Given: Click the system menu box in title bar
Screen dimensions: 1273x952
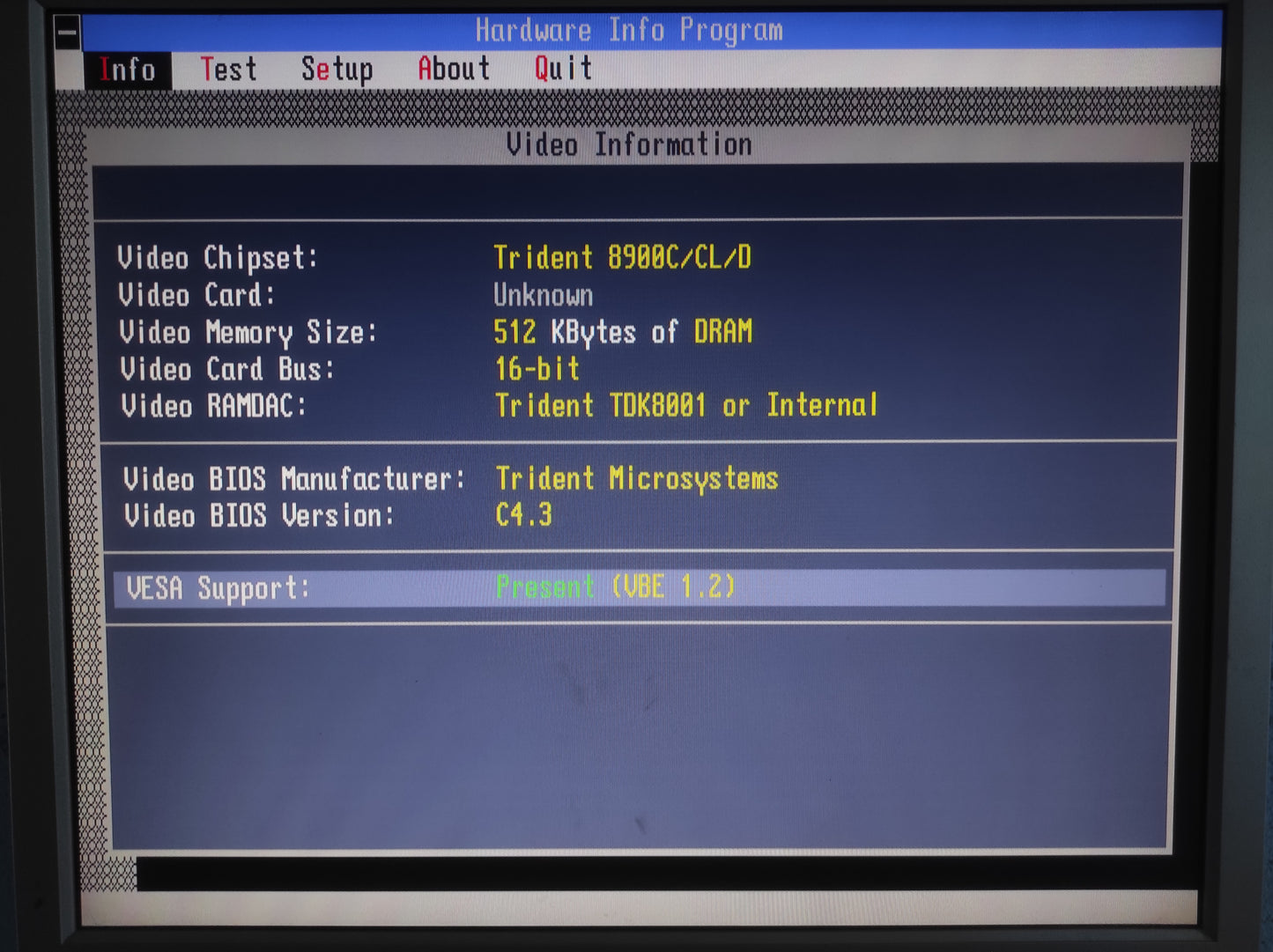Looking at the screenshot, I should pyautogui.click(x=67, y=33).
